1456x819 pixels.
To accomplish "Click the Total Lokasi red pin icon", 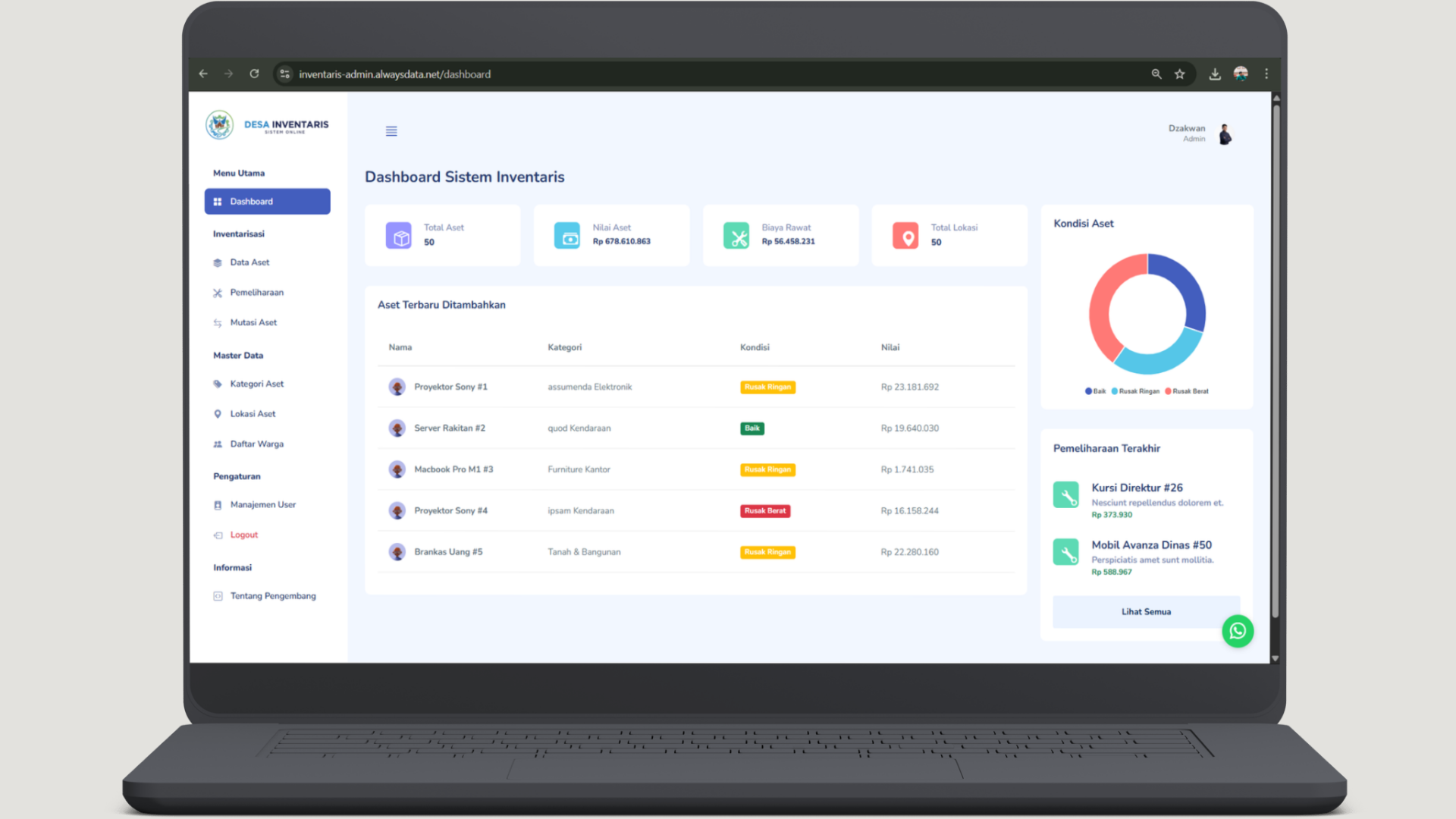I will [x=905, y=235].
